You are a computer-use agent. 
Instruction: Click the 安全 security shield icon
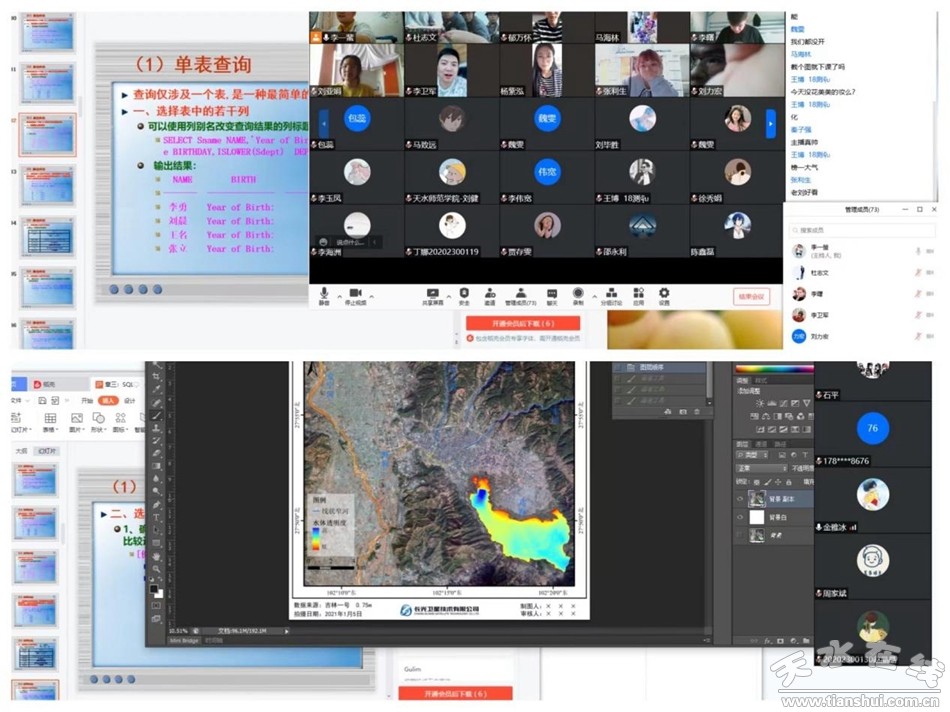click(x=463, y=294)
